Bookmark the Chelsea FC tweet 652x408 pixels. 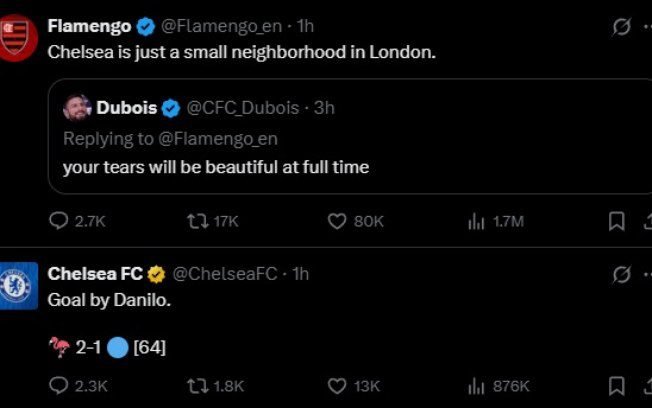[617, 386]
